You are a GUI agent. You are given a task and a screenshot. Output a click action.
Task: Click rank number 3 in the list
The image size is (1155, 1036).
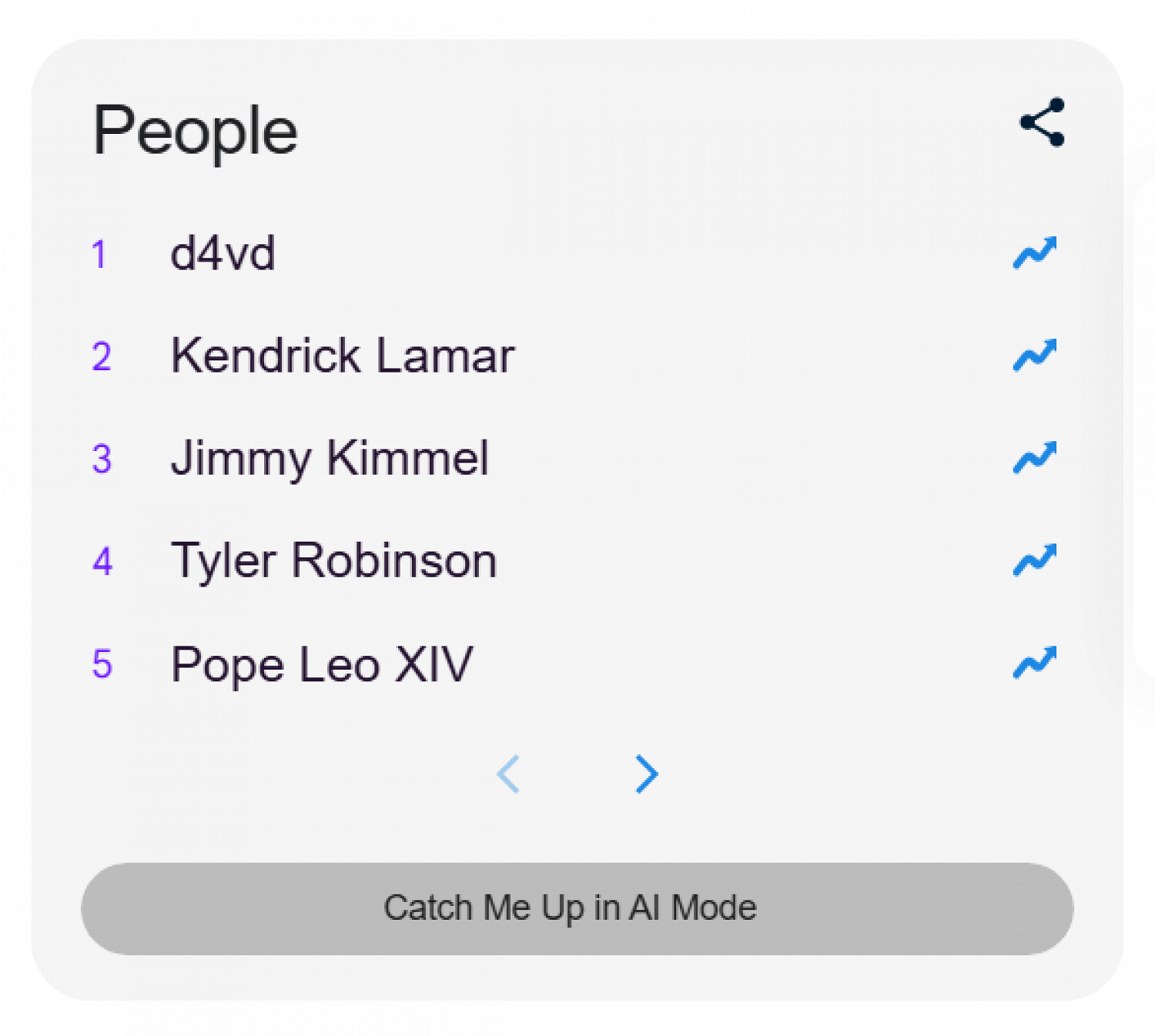pos(102,459)
